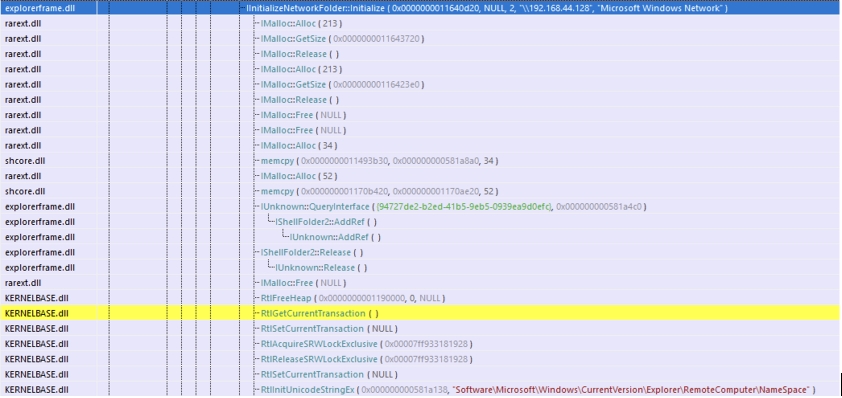Image resolution: width=842 pixels, height=398 pixels.
Task: Click KERNELBASE.dll in the yellow highlighted row
Action: tap(37, 313)
